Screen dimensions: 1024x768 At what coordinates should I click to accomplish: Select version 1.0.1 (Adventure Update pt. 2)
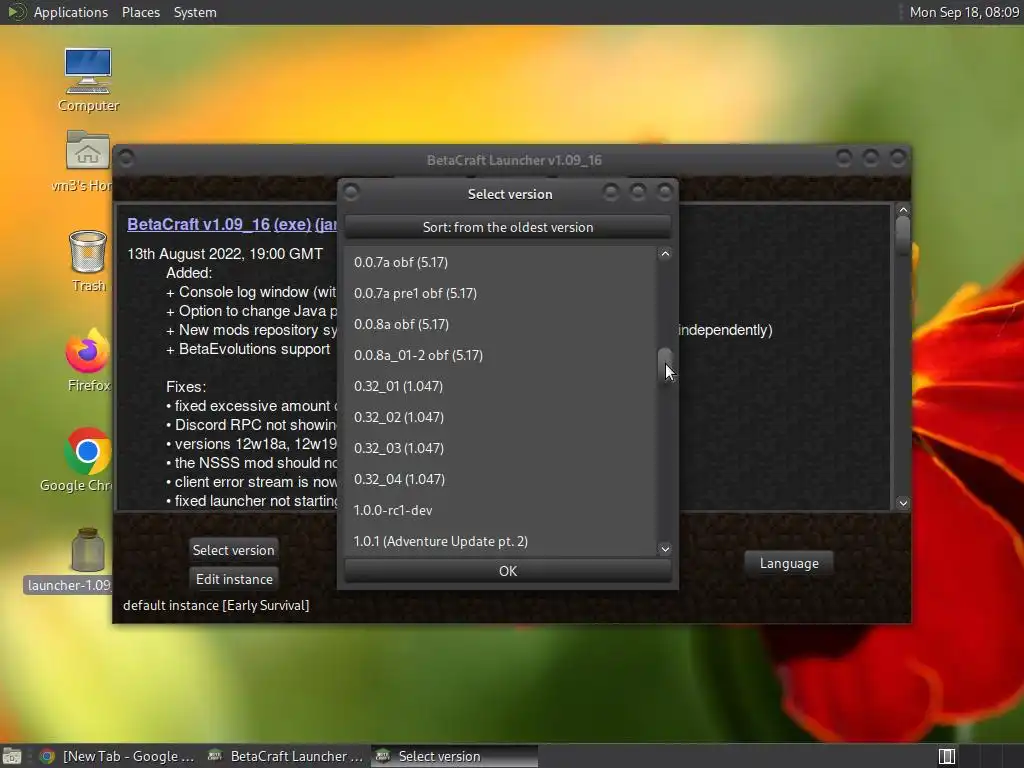[x=500, y=541]
